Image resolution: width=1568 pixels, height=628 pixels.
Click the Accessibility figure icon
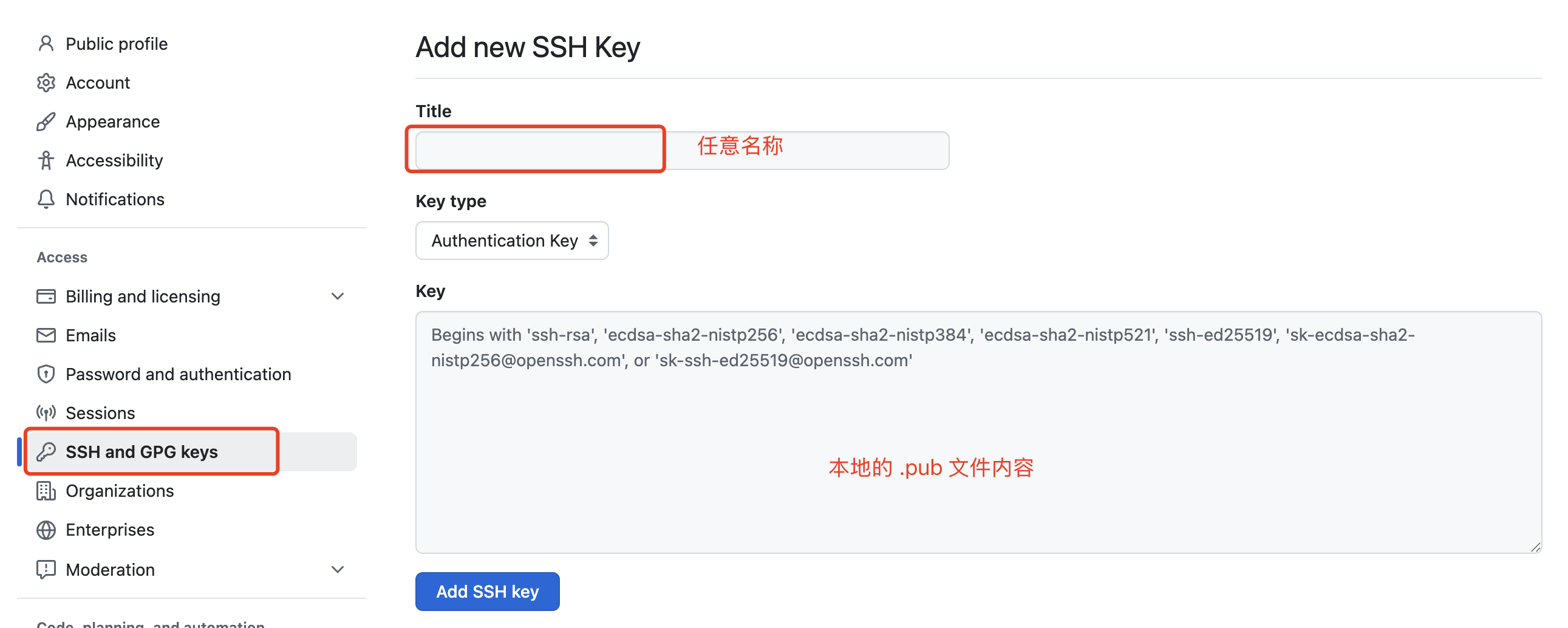point(46,161)
